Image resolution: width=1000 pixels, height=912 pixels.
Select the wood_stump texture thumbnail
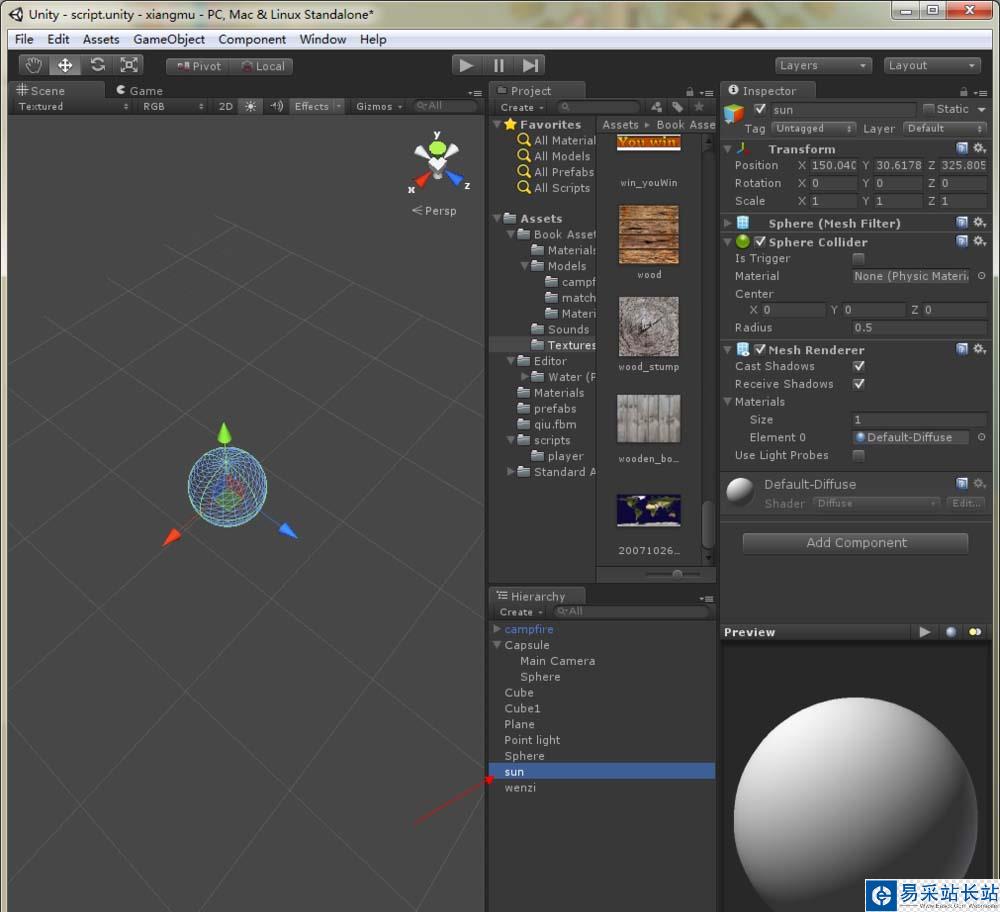pyautogui.click(x=648, y=328)
